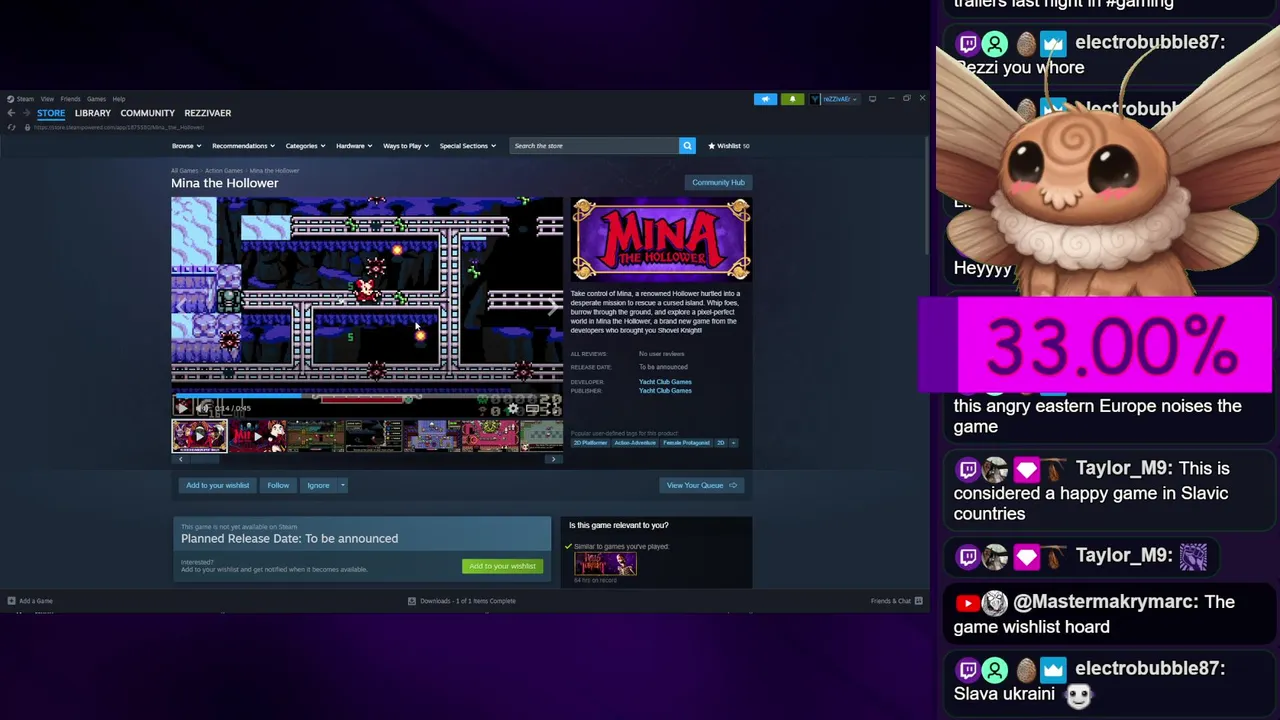Viewport: 1280px width, 720px height.
Task: Expand the Ways to Play dropdown
Action: tap(406, 146)
